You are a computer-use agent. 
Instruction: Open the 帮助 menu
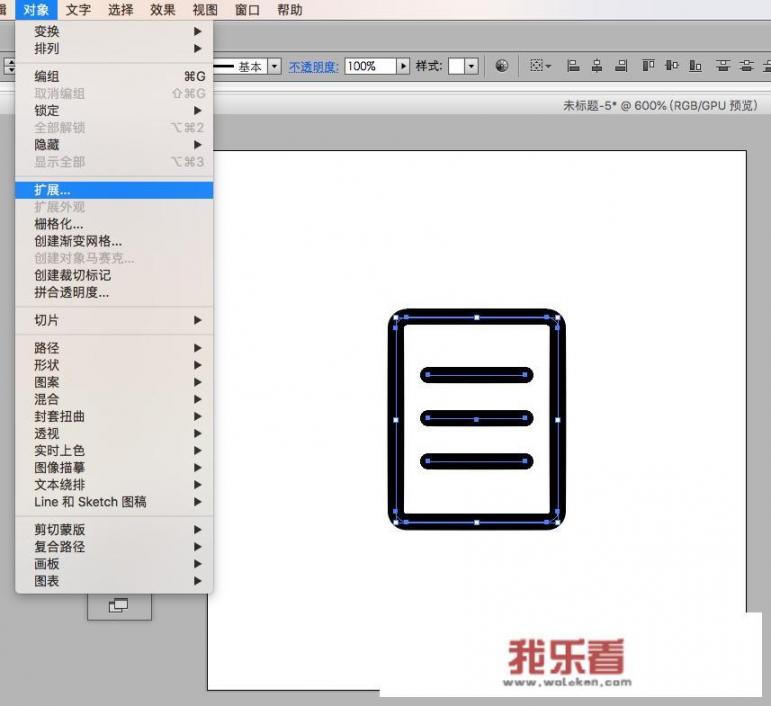click(x=290, y=10)
